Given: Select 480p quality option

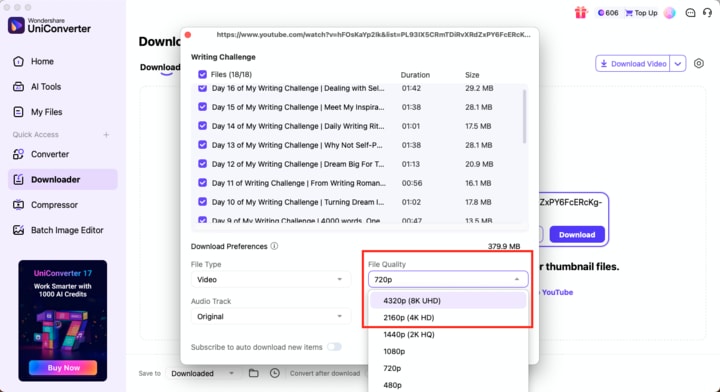Looking at the screenshot, I should pos(448,385).
